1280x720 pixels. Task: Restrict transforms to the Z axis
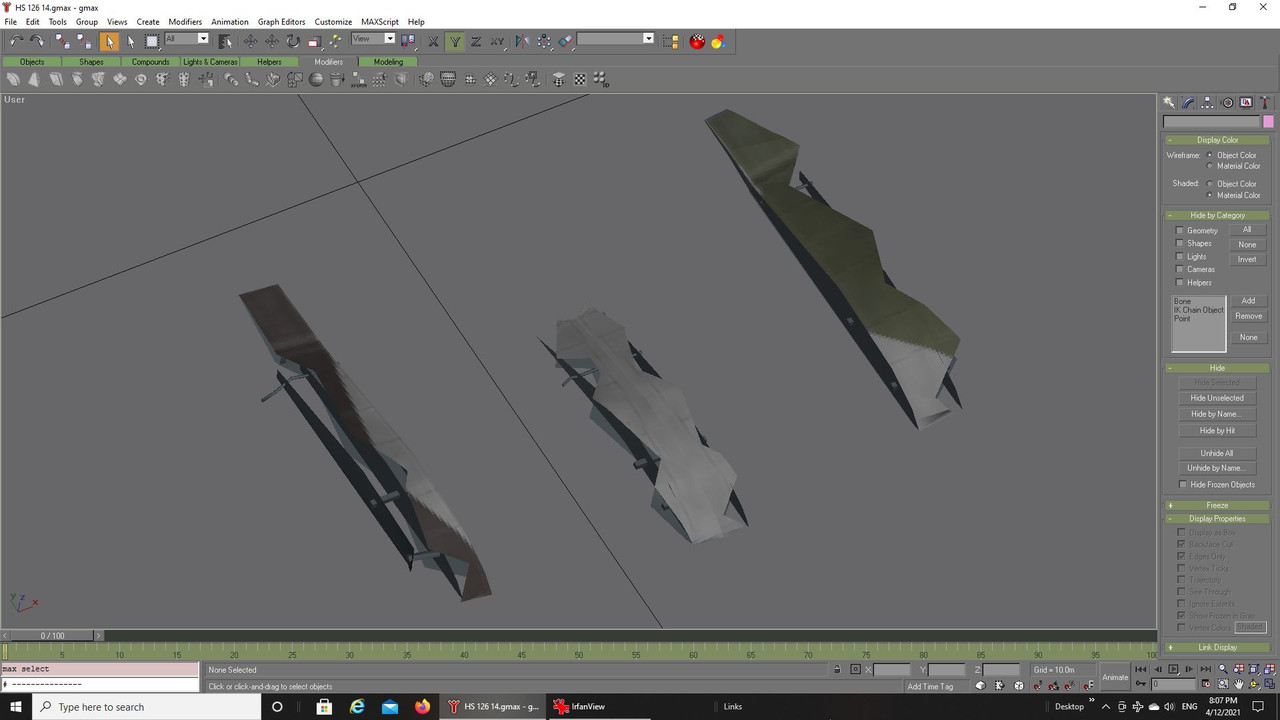[476, 41]
